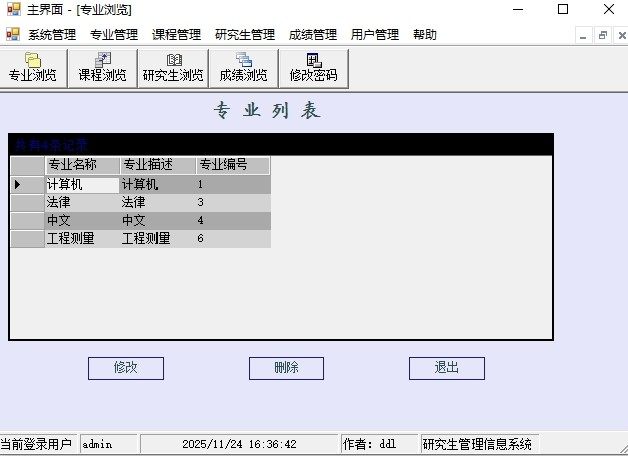Click the 当前登录用户 status bar label
The height and width of the screenshot is (456, 628).
pos(36,444)
